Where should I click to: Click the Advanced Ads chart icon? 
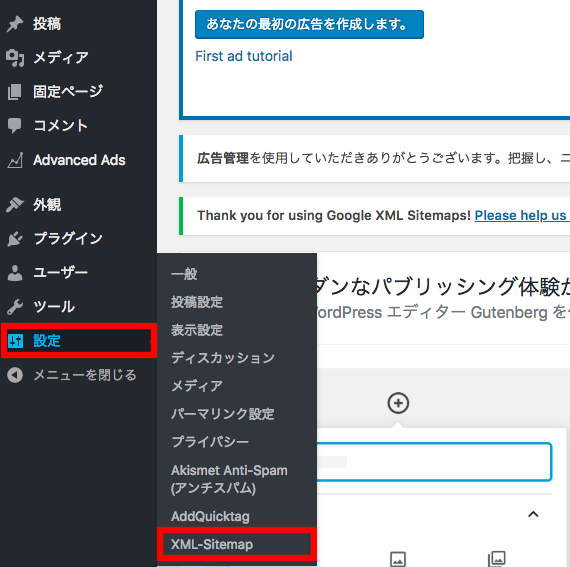15,160
